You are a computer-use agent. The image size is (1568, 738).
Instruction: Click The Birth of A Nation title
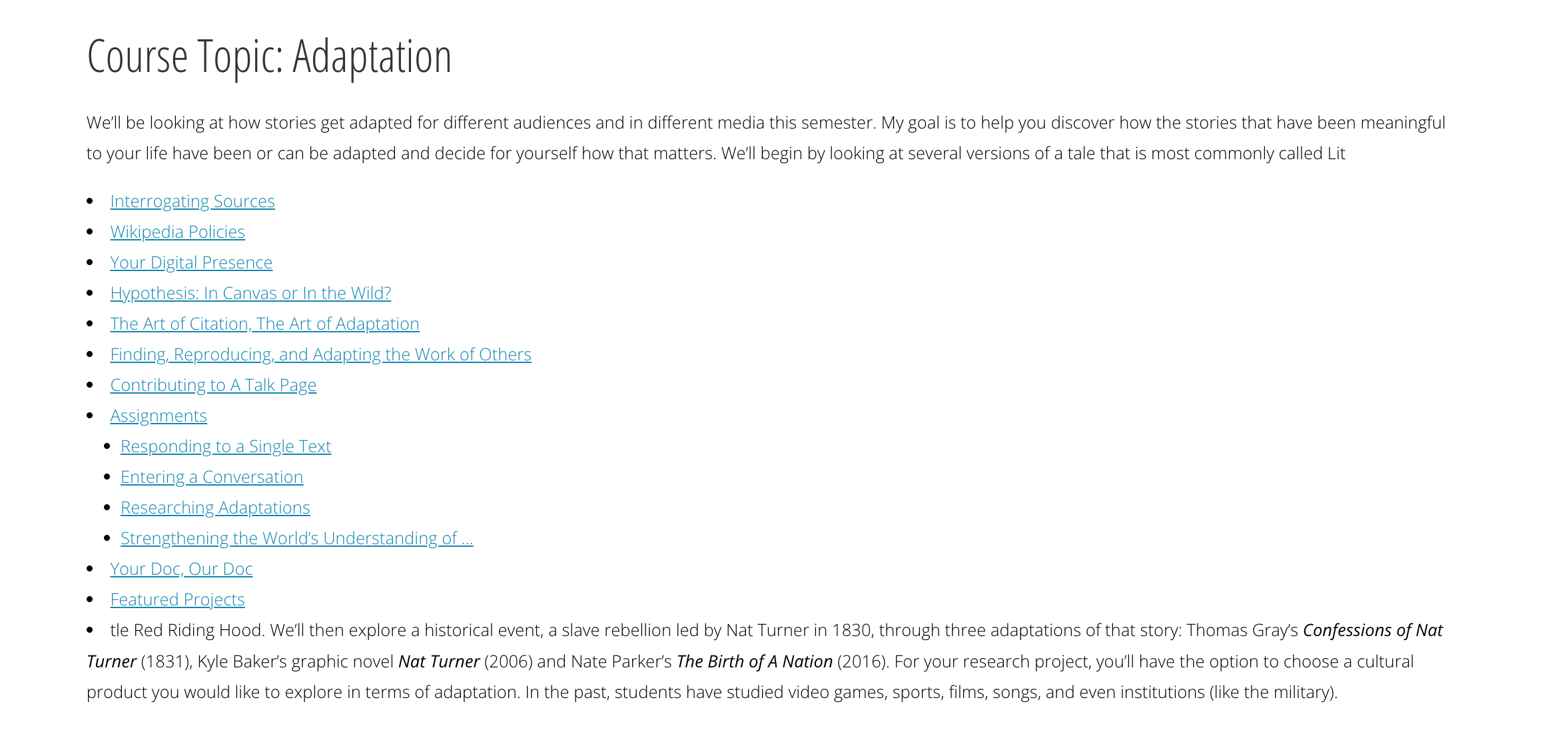pyautogui.click(x=753, y=661)
